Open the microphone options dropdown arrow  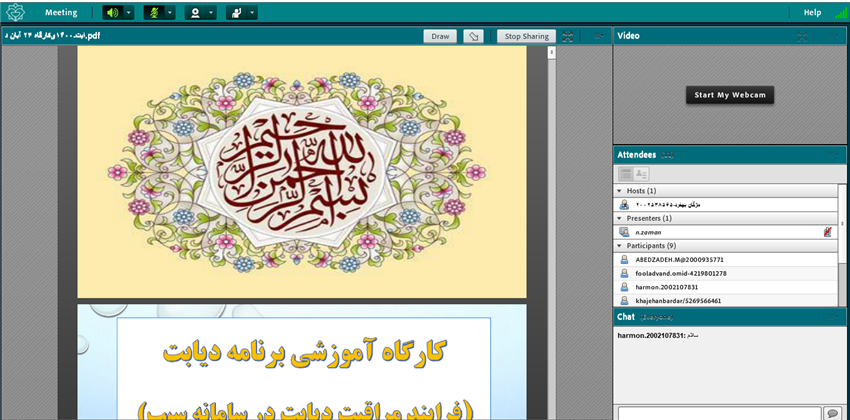[170, 13]
